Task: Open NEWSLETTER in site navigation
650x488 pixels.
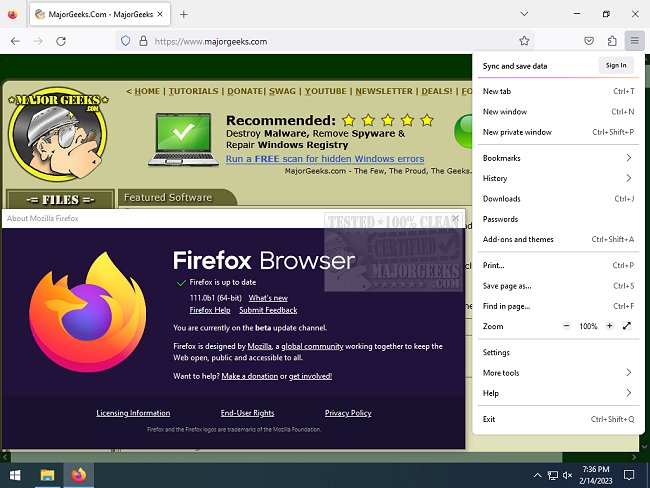Action: pyautogui.click(x=384, y=91)
